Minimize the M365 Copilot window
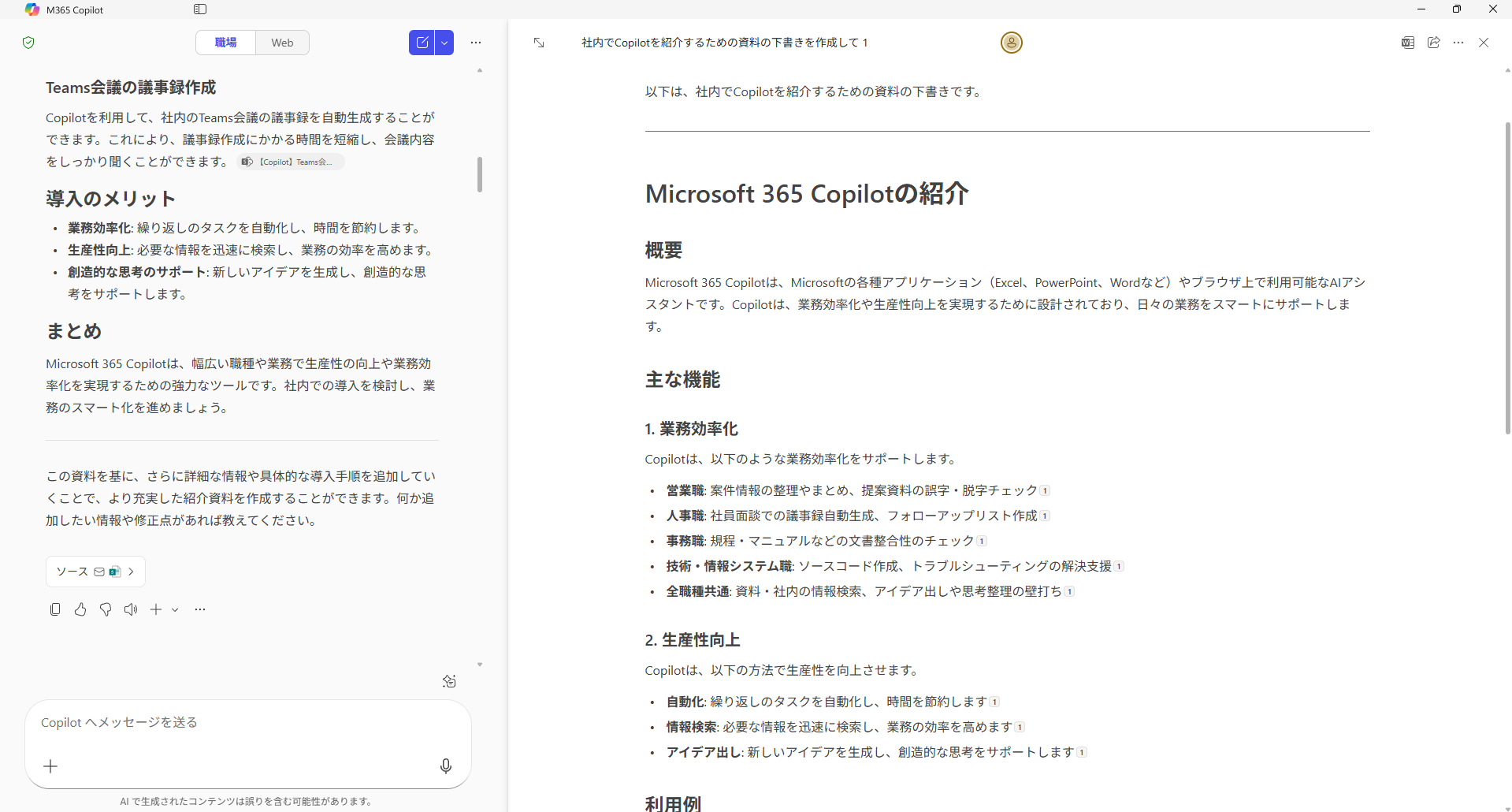1512x812 pixels. coord(1421,9)
